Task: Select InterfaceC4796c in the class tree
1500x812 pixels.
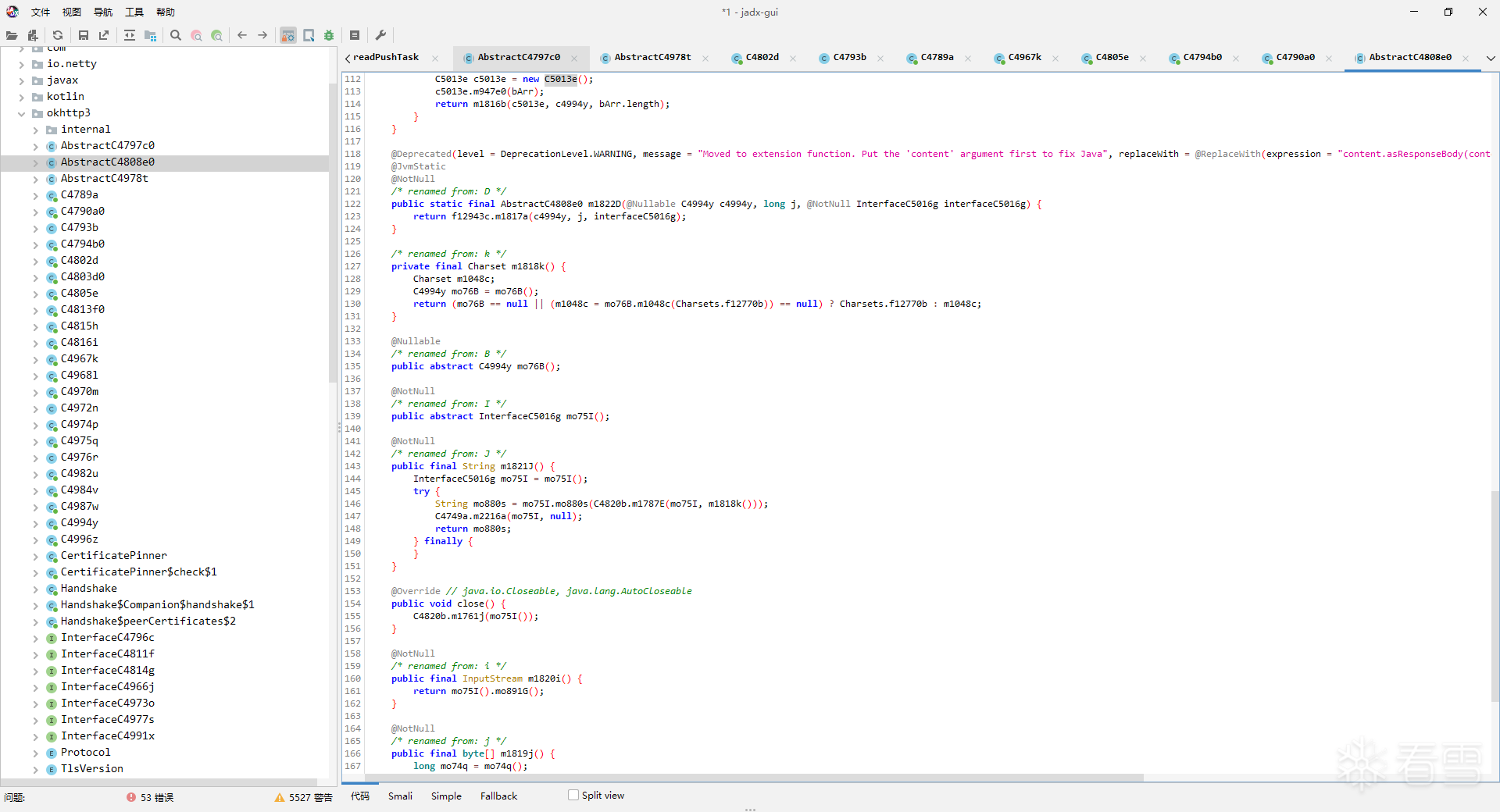Action: pyautogui.click(x=108, y=637)
